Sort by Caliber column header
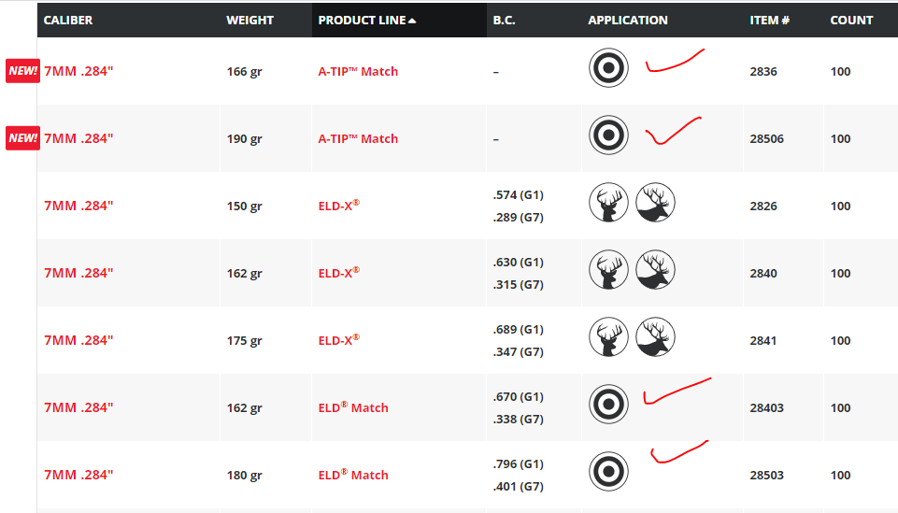The image size is (898, 513). pyautogui.click(x=68, y=20)
